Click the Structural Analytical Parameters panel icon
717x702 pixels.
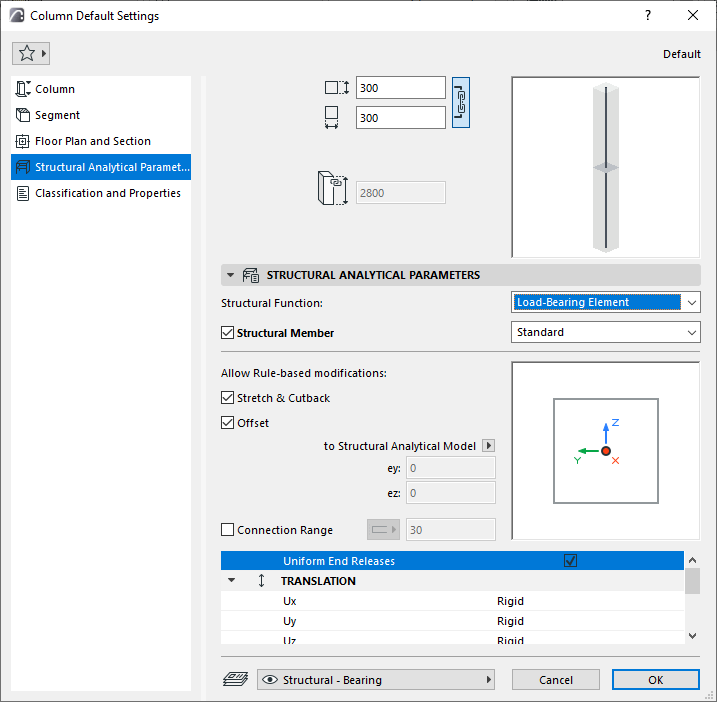coord(251,275)
